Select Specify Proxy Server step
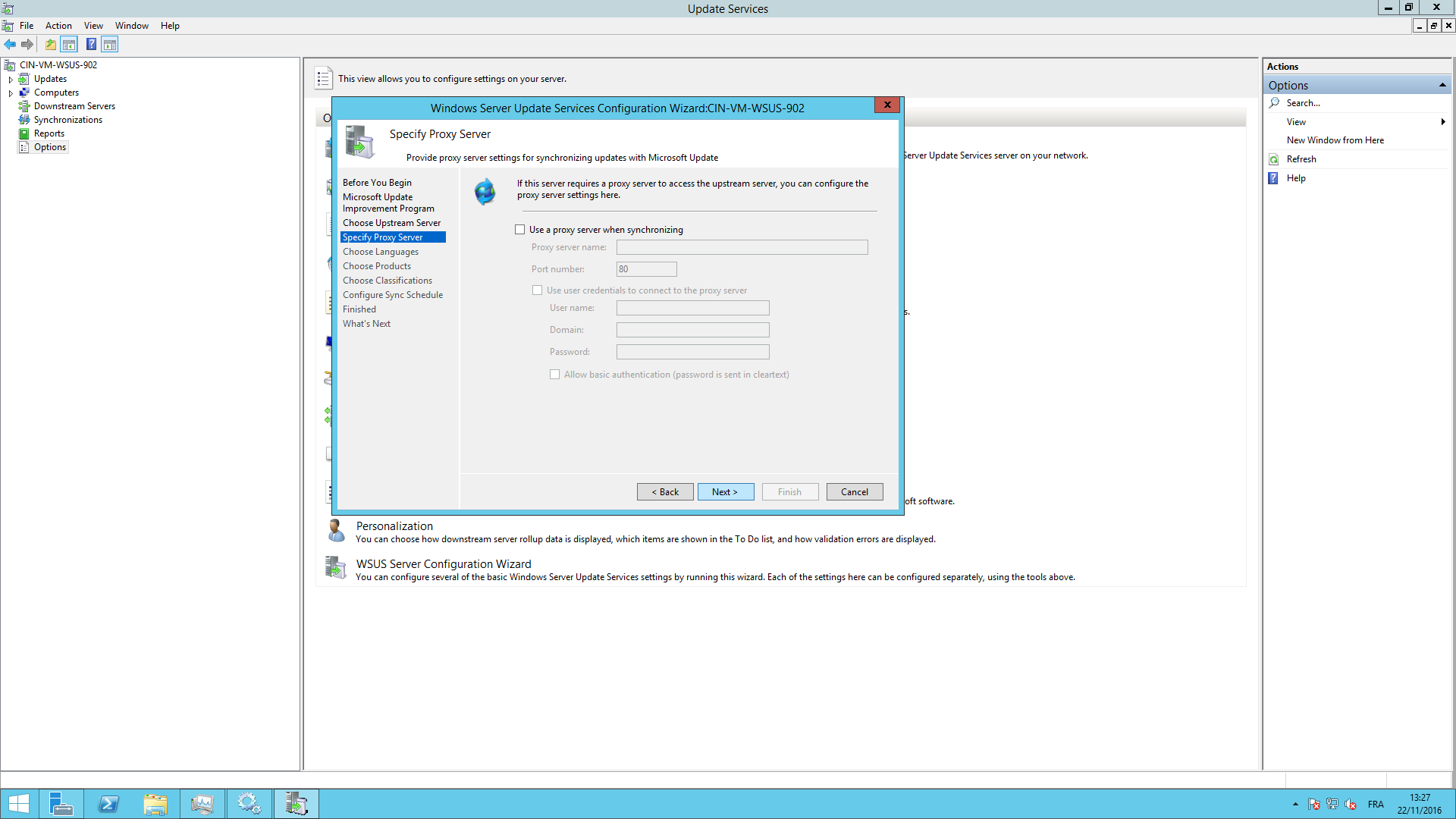Screen dimensions: 1456x819 [x=393, y=237]
